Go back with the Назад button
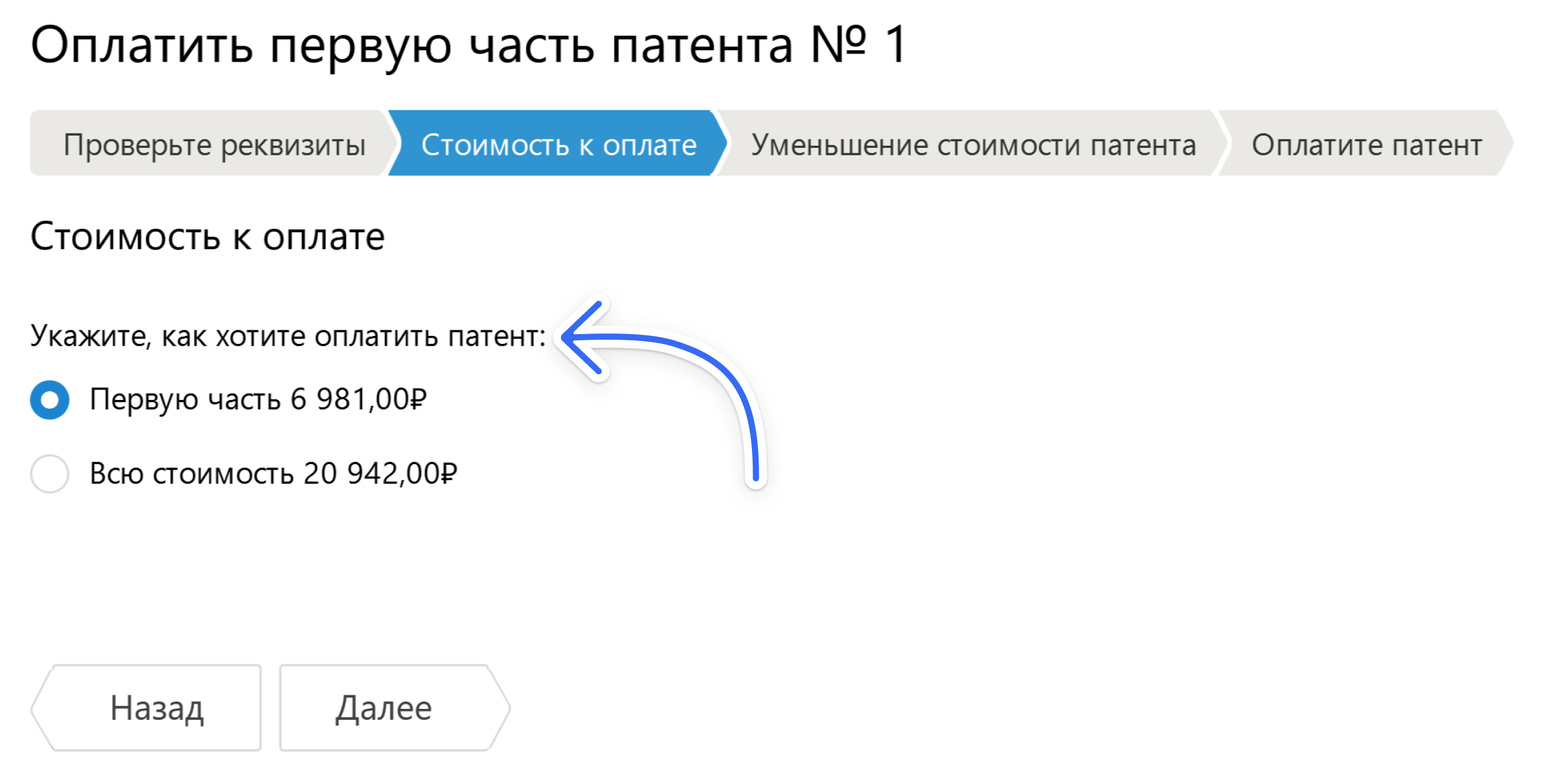1568x781 pixels. (x=147, y=707)
